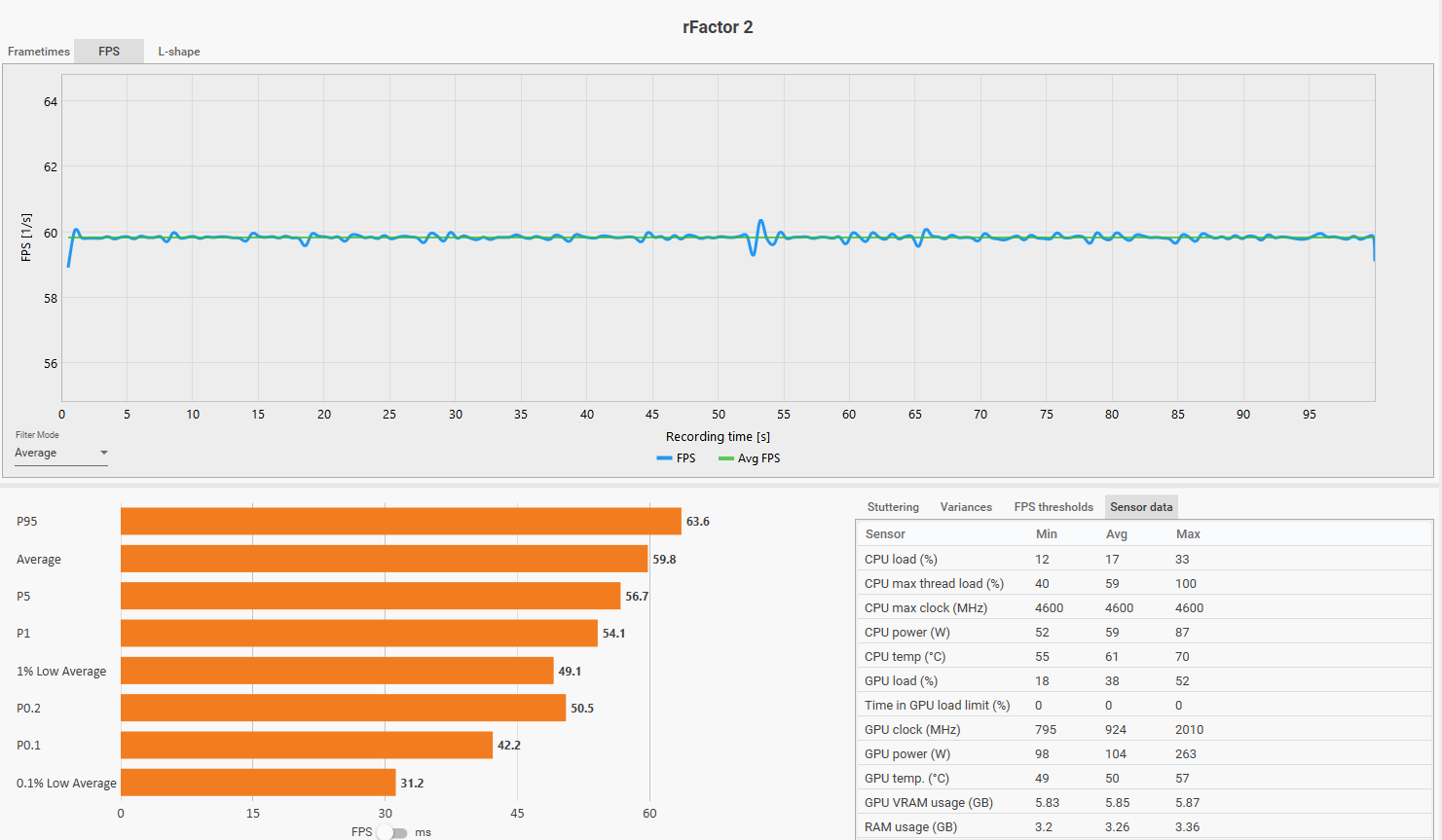Toggle the Avg FPS series in legend

(749, 458)
